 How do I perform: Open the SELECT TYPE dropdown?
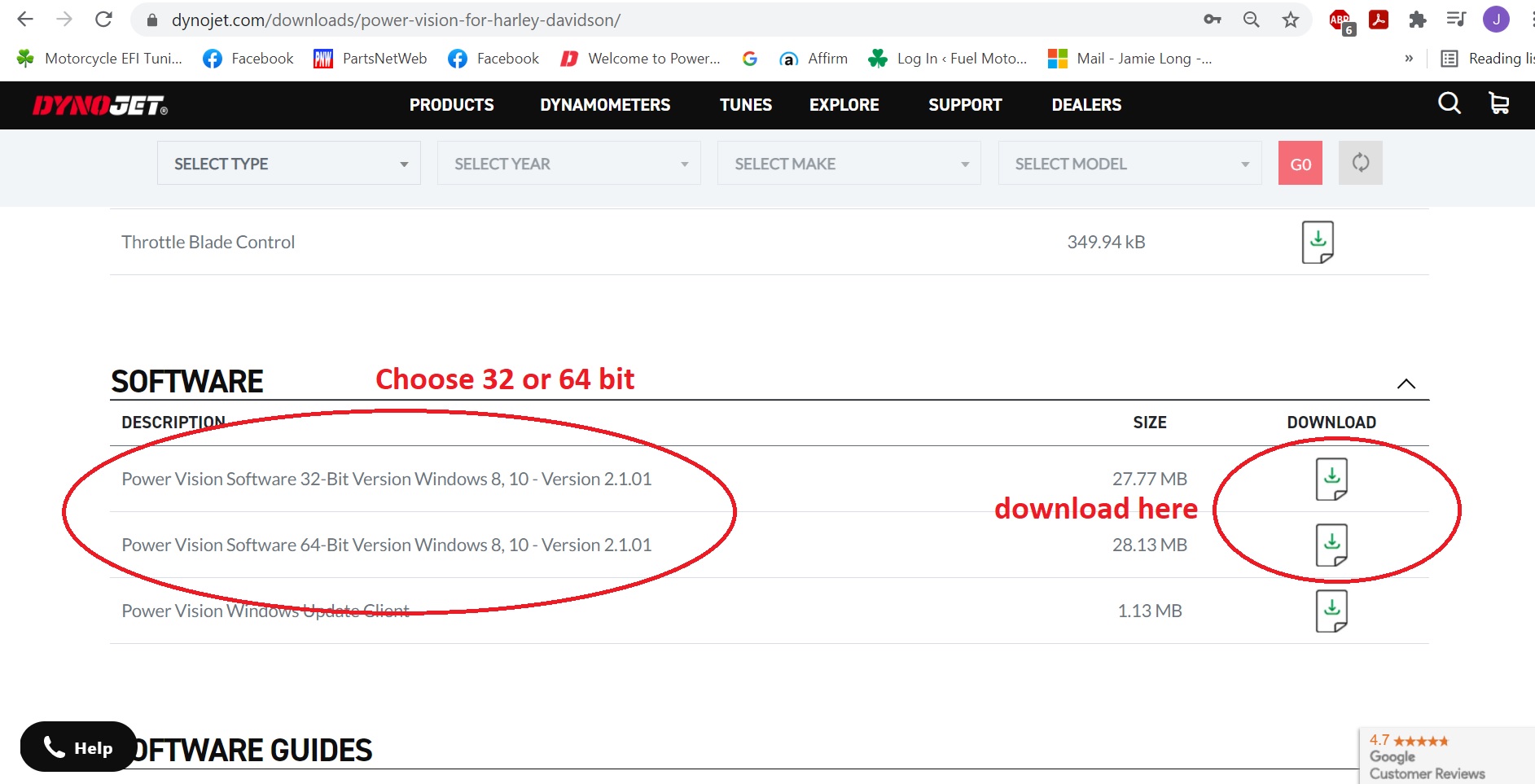coord(289,163)
